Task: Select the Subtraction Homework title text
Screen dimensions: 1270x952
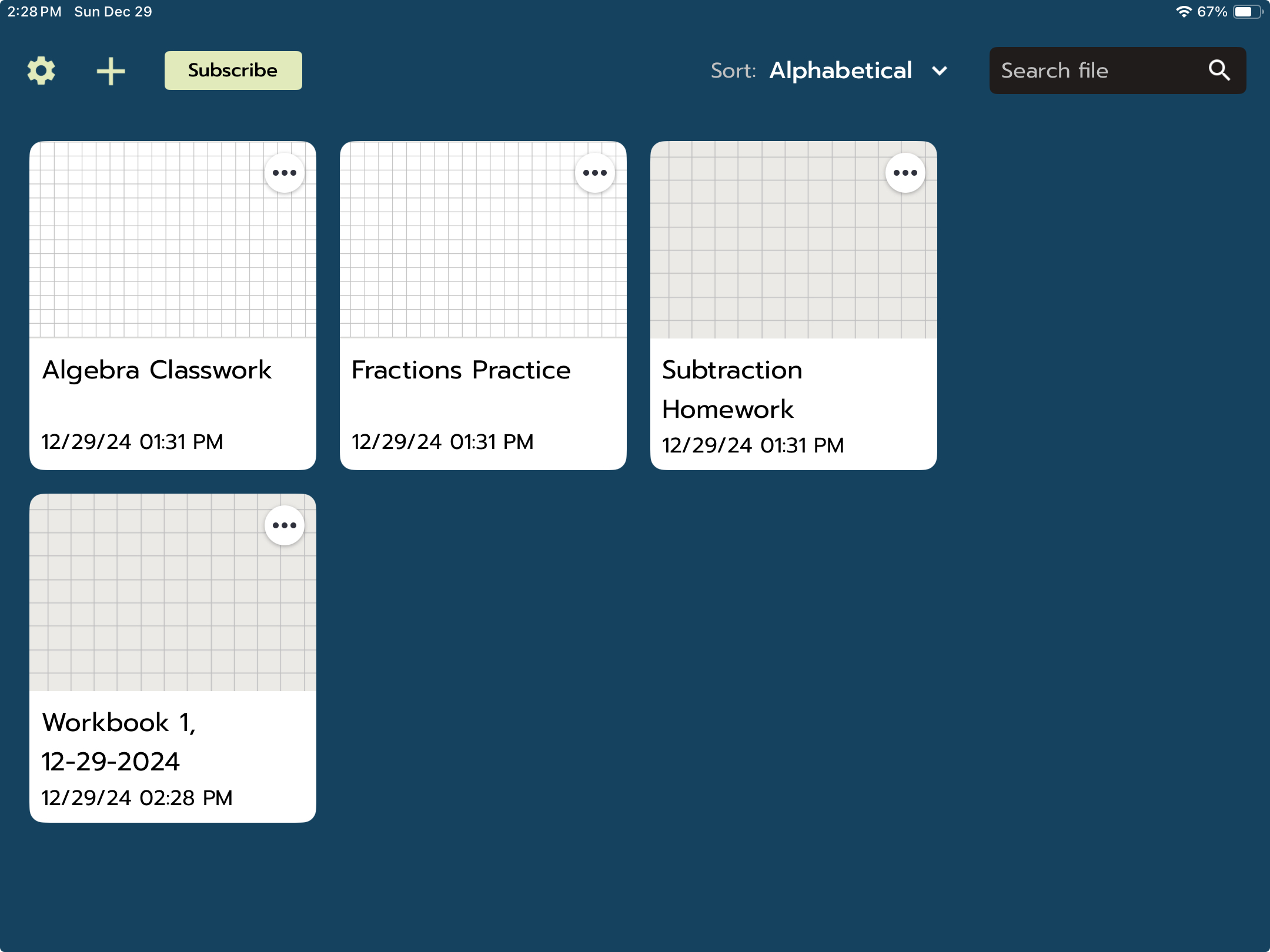Action: 732,389
